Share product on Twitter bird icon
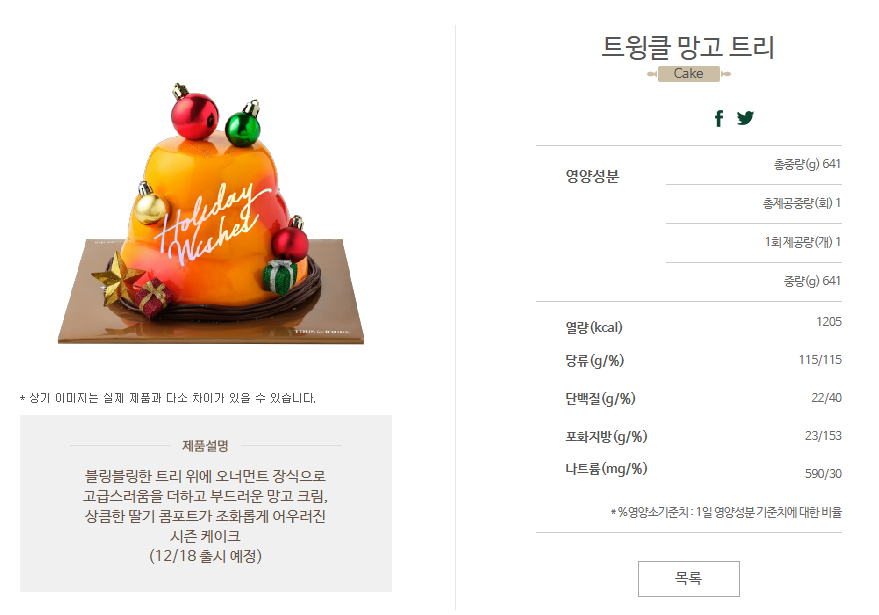Image resolution: width=879 pixels, height=615 pixels. 745,118
